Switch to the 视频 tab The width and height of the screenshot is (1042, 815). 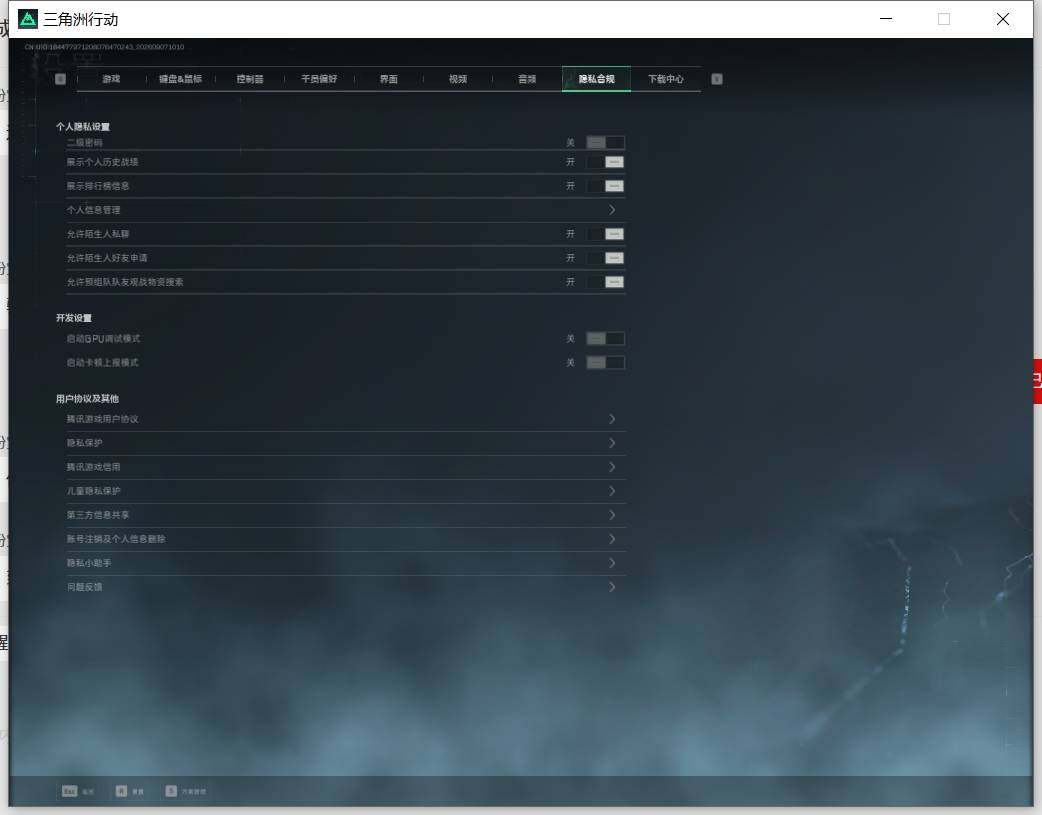[458, 79]
